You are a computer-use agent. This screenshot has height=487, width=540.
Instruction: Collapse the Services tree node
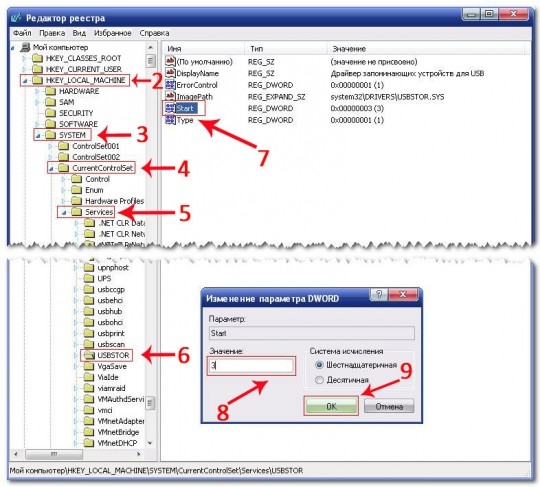click(64, 213)
